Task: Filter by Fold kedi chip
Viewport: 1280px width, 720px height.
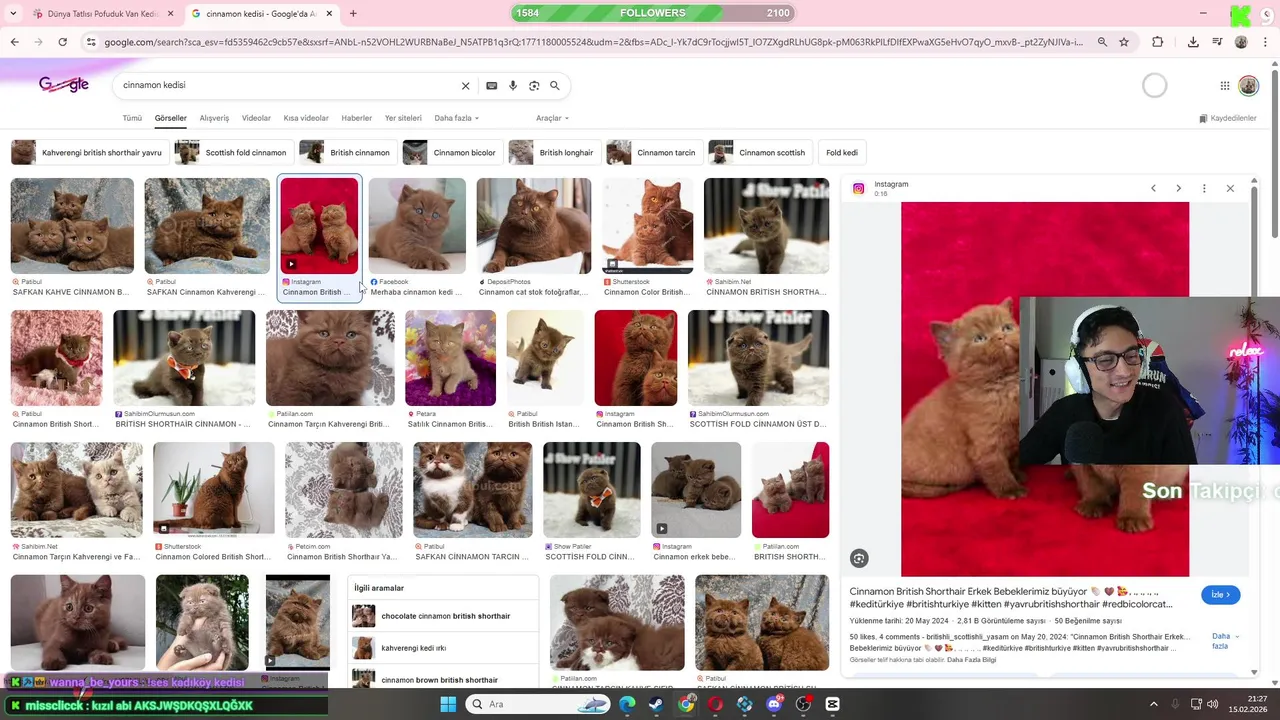Action: [x=842, y=153]
